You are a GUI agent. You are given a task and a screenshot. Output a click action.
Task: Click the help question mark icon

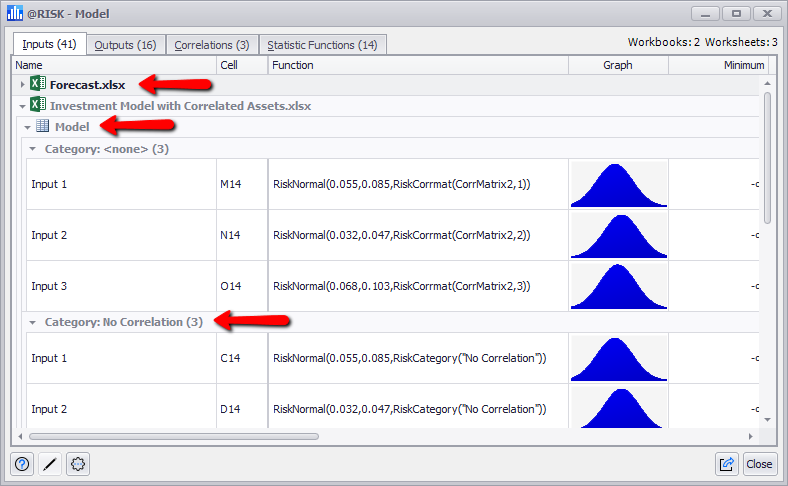pos(22,464)
